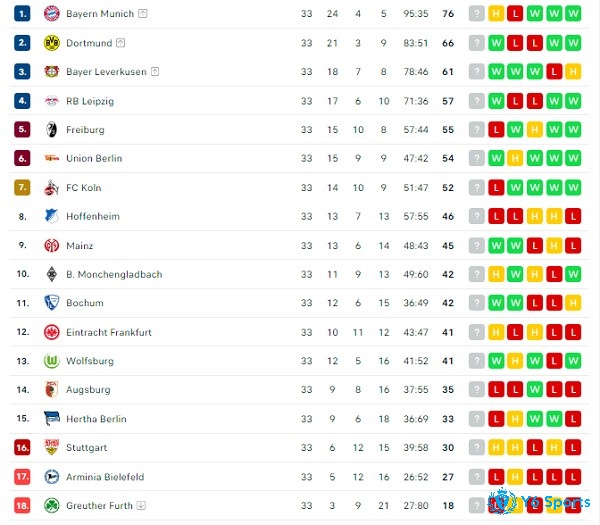600x525 pixels.
Task: Click Bayer Leverkusen's yellow H form badge
Action: point(573,72)
